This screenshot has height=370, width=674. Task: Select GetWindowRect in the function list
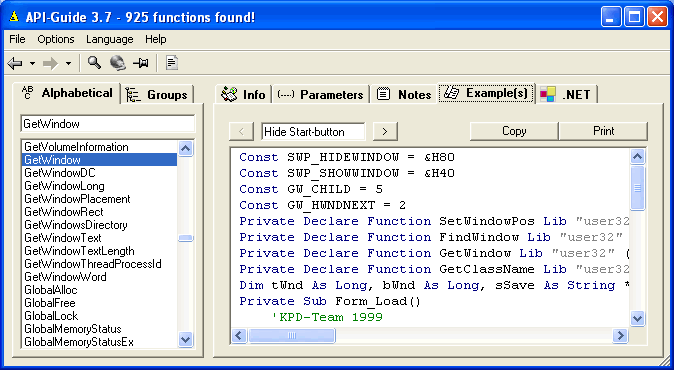point(99,212)
